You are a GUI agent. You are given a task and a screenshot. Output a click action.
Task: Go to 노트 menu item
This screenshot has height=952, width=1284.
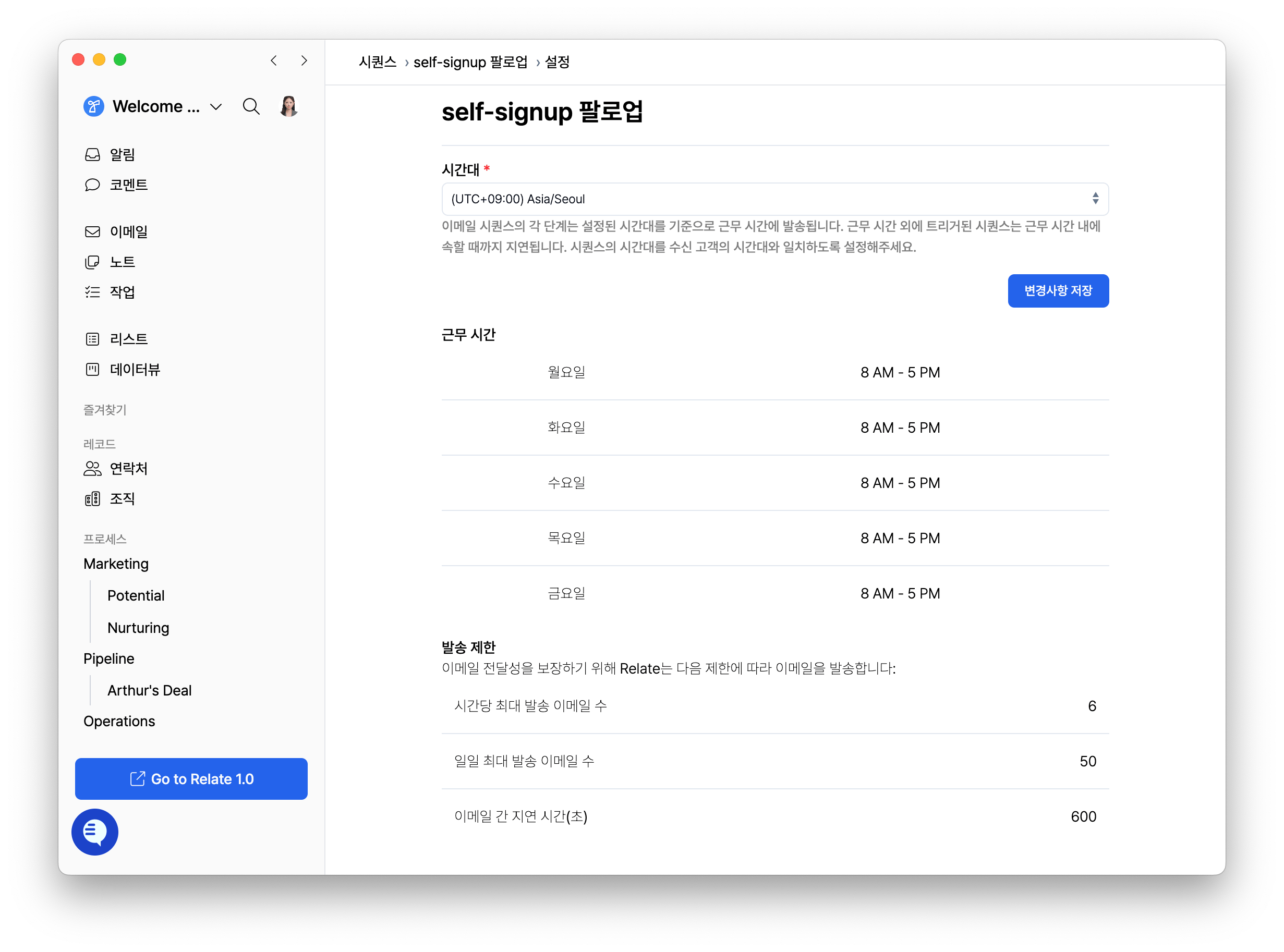122,262
